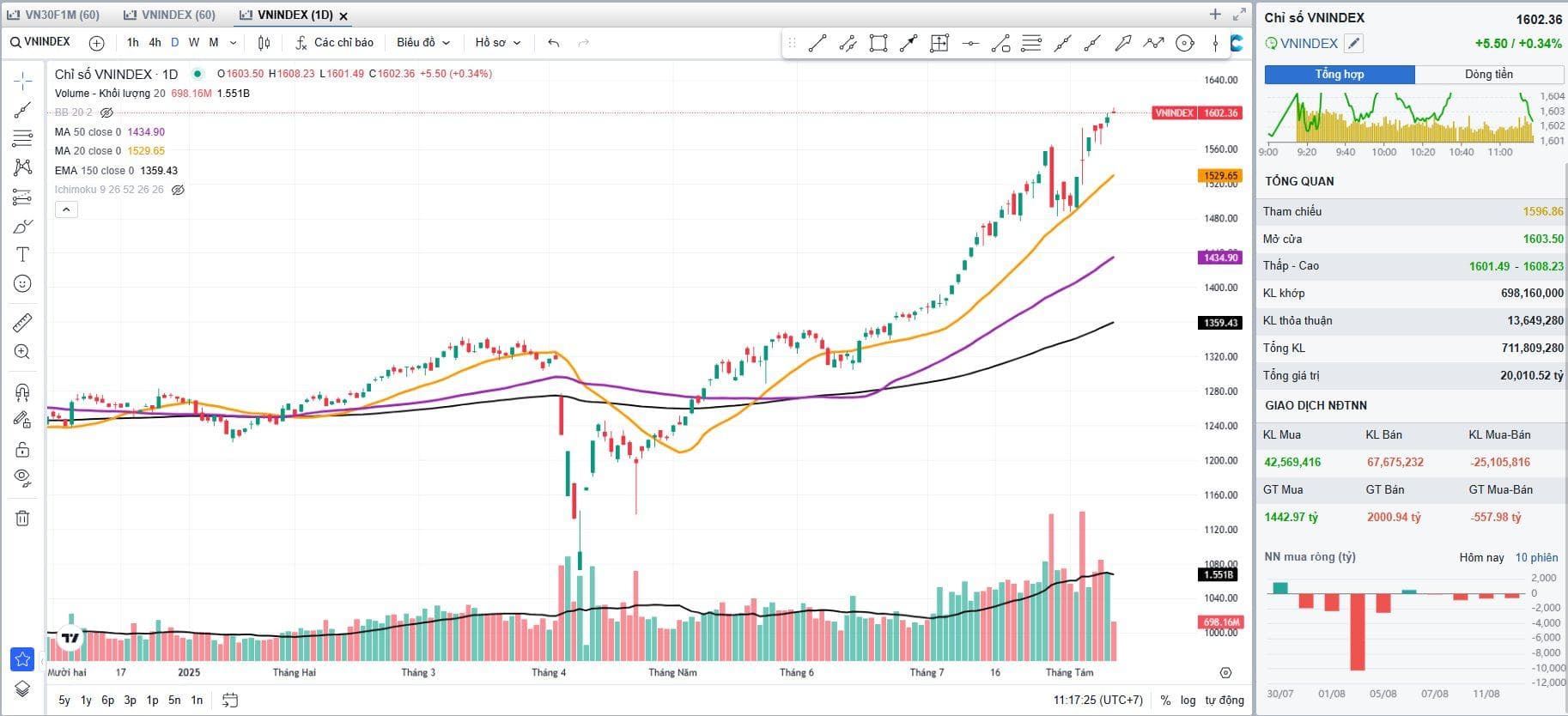1568x716 pixels.
Task: Open the Dòng tiền tab
Action: coord(1488,75)
